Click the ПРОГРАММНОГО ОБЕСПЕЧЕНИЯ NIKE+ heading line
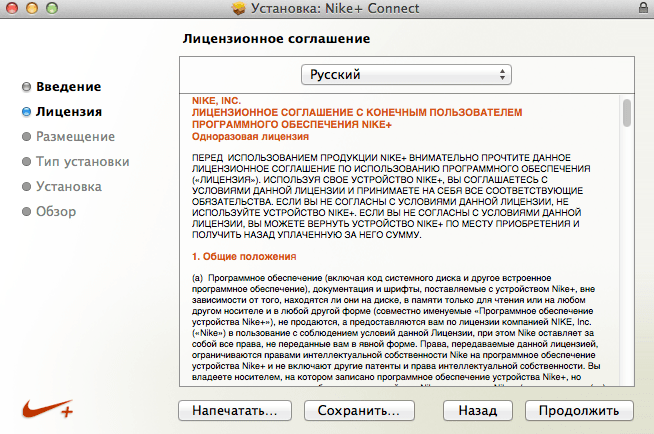The image size is (654, 434). [x=292, y=125]
